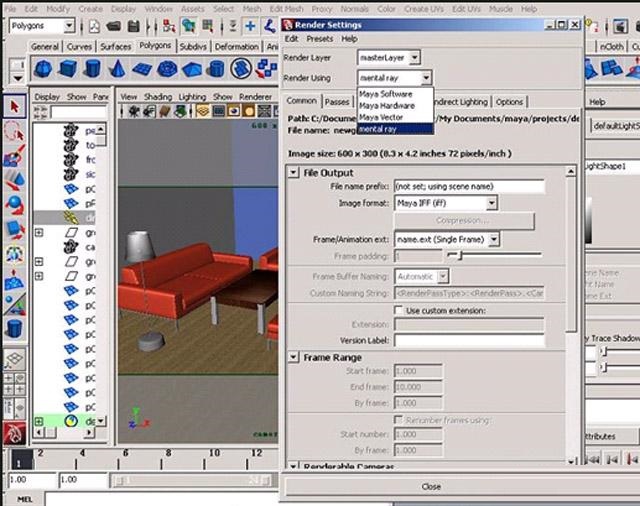Image resolution: width=640 pixels, height=506 pixels.
Task: Click the Save Scene disk icon
Action: [133, 27]
